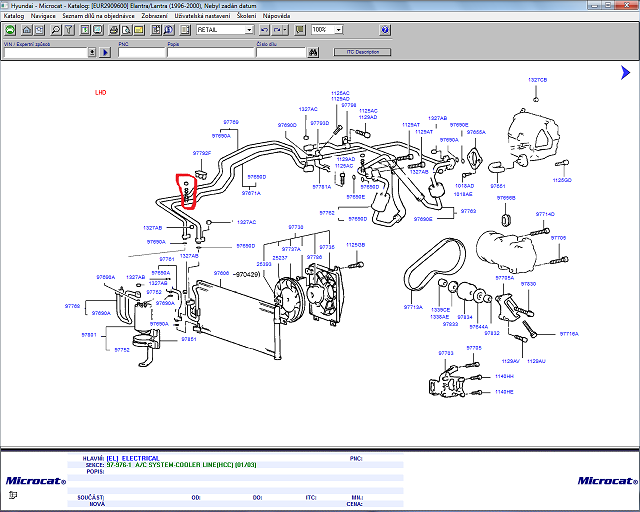The width and height of the screenshot is (640, 512).
Task: Click the blue Help question-mark icon
Action: coord(385,30)
